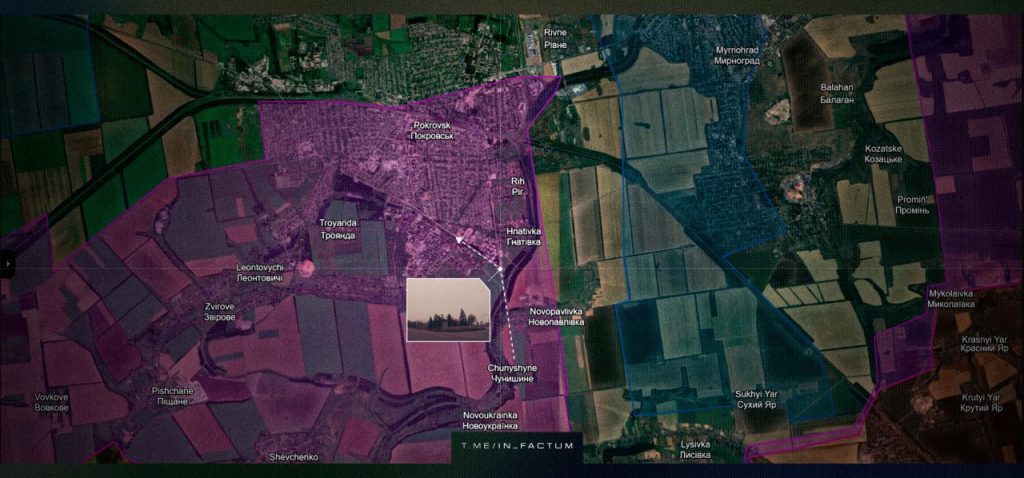The image size is (1024, 478).
Task: Click the white arrowhead near Hnativka
Action: tap(460, 240)
